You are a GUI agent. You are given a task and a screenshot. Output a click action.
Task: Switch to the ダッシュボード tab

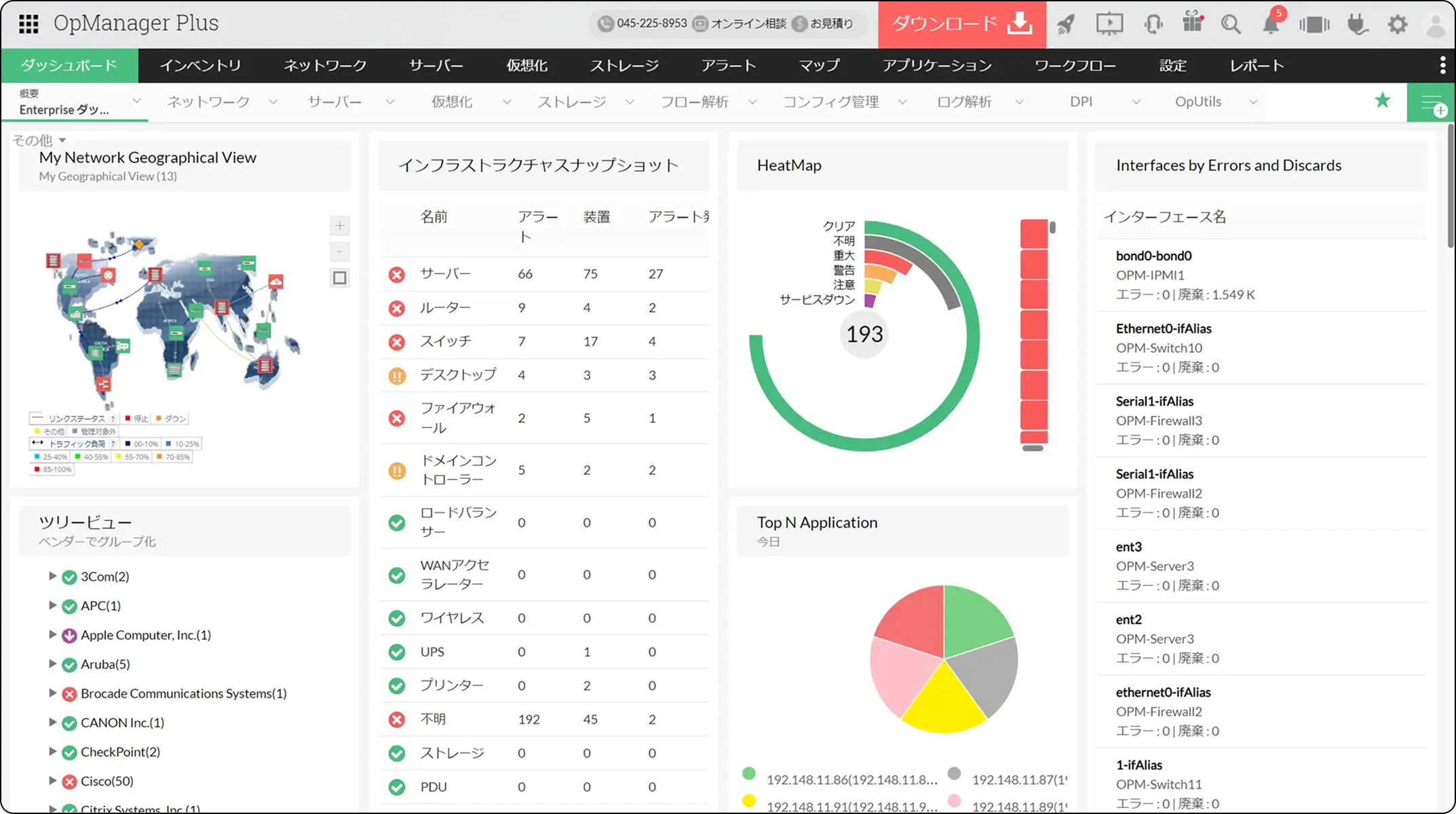69,65
